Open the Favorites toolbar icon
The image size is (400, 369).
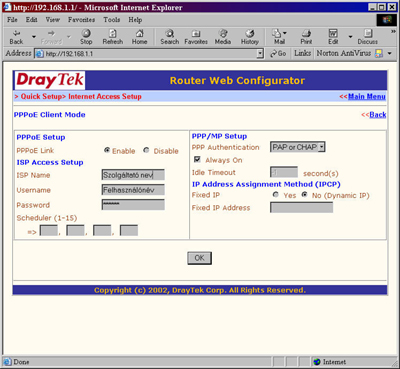point(196,33)
